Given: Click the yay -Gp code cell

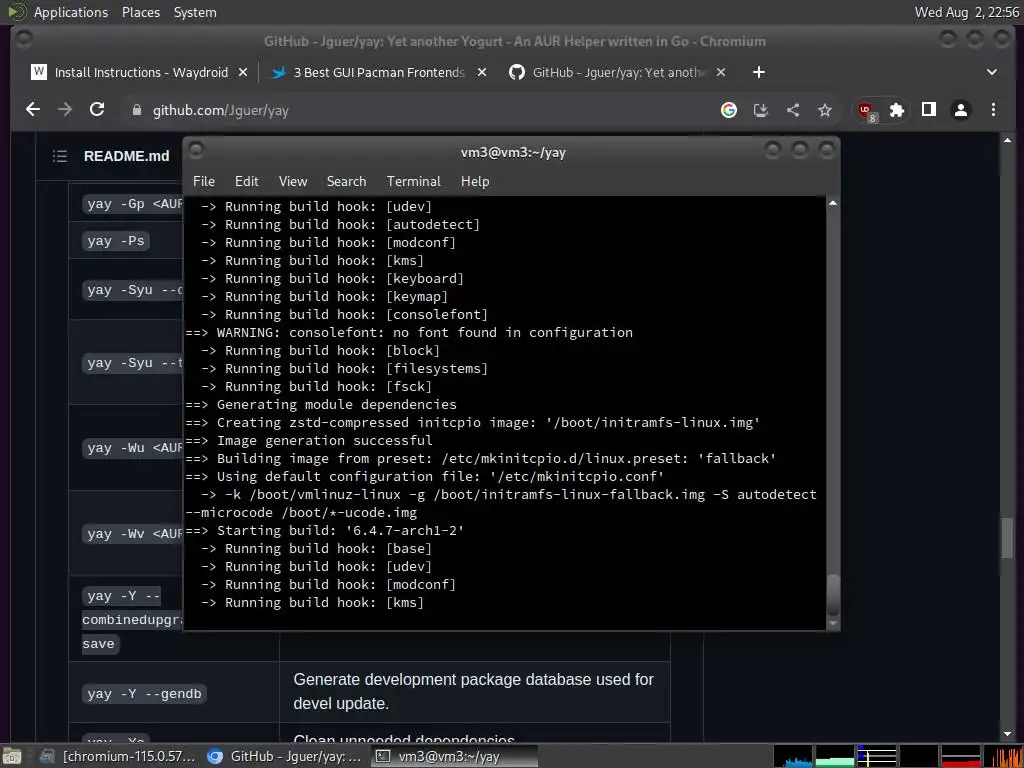Looking at the screenshot, I should pyautogui.click(x=133, y=204).
